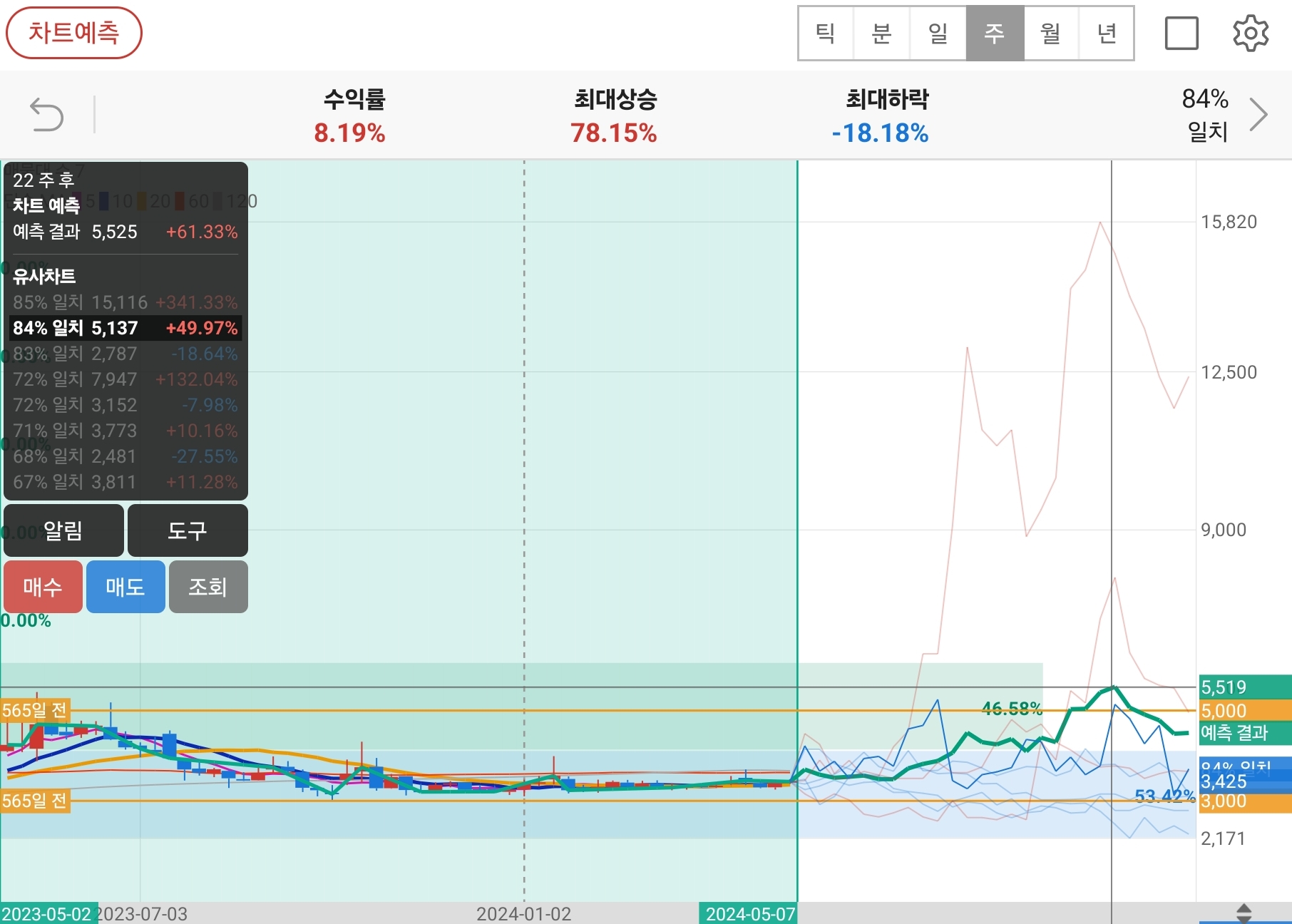Viewport: 1292px width, 924px height.
Task: Click the orange 3,000 price tag
Action: (1245, 801)
